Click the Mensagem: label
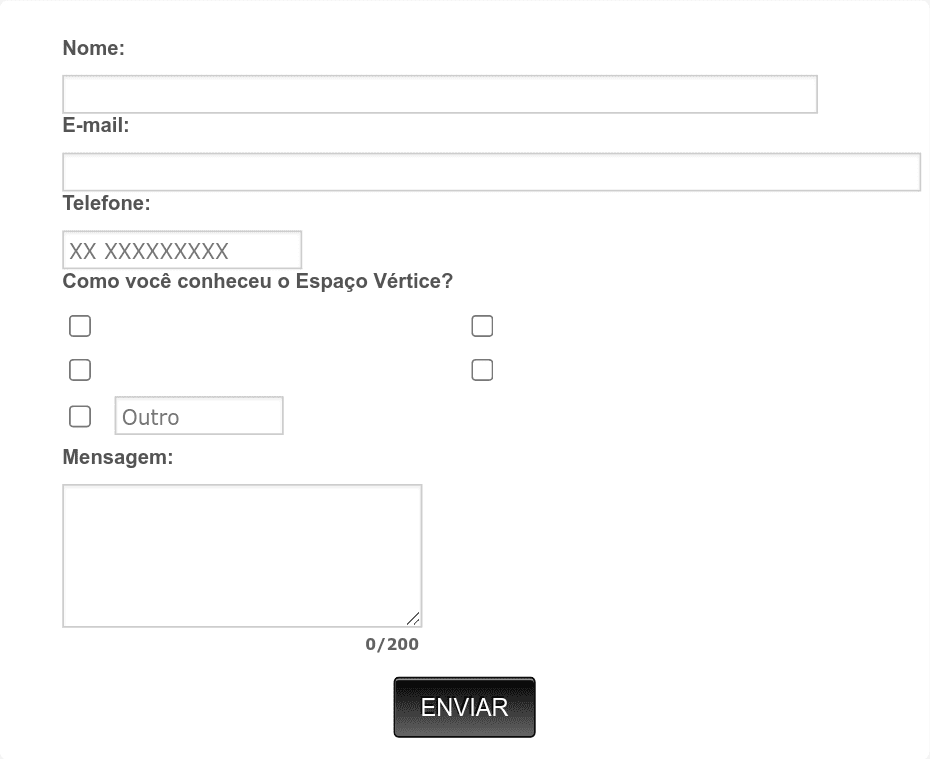This screenshot has width=930, height=759. (118, 458)
